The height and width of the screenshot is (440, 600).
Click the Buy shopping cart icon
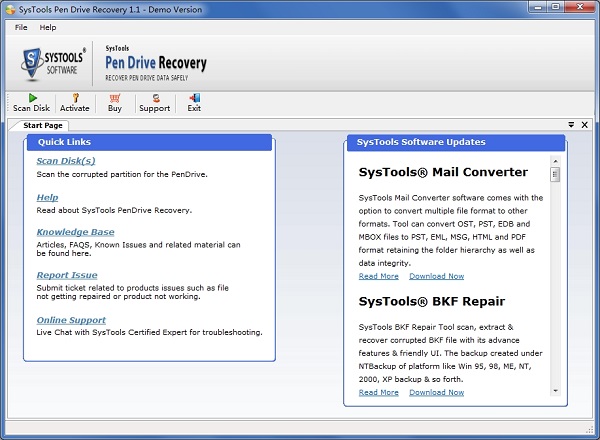pyautogui.click(x=115, y=98)
